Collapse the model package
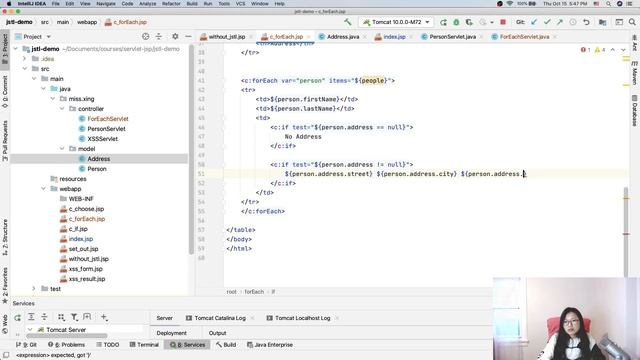Image resolution: width=640 pixels, height=360 pixels. [62, 149]
